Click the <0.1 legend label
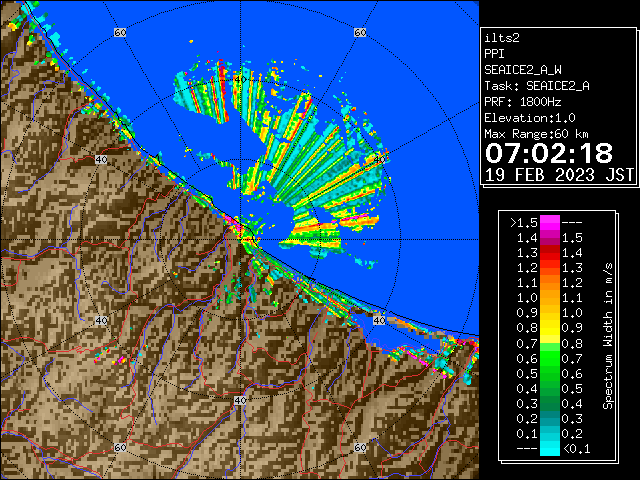Image resolution: width=640 pixels, height=480 pixels. click(576, 449)
